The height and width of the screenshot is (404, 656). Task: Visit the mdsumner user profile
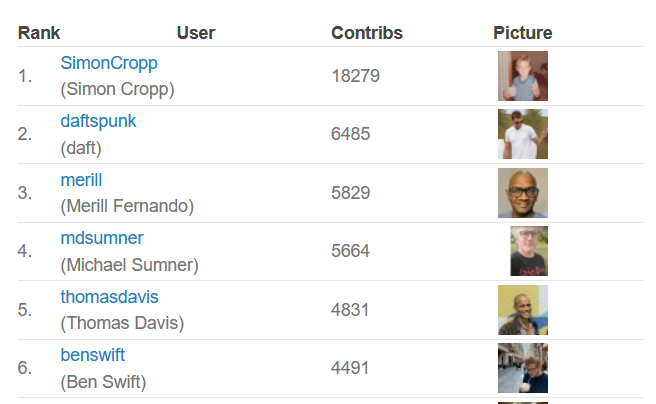[x=101, y=238]
